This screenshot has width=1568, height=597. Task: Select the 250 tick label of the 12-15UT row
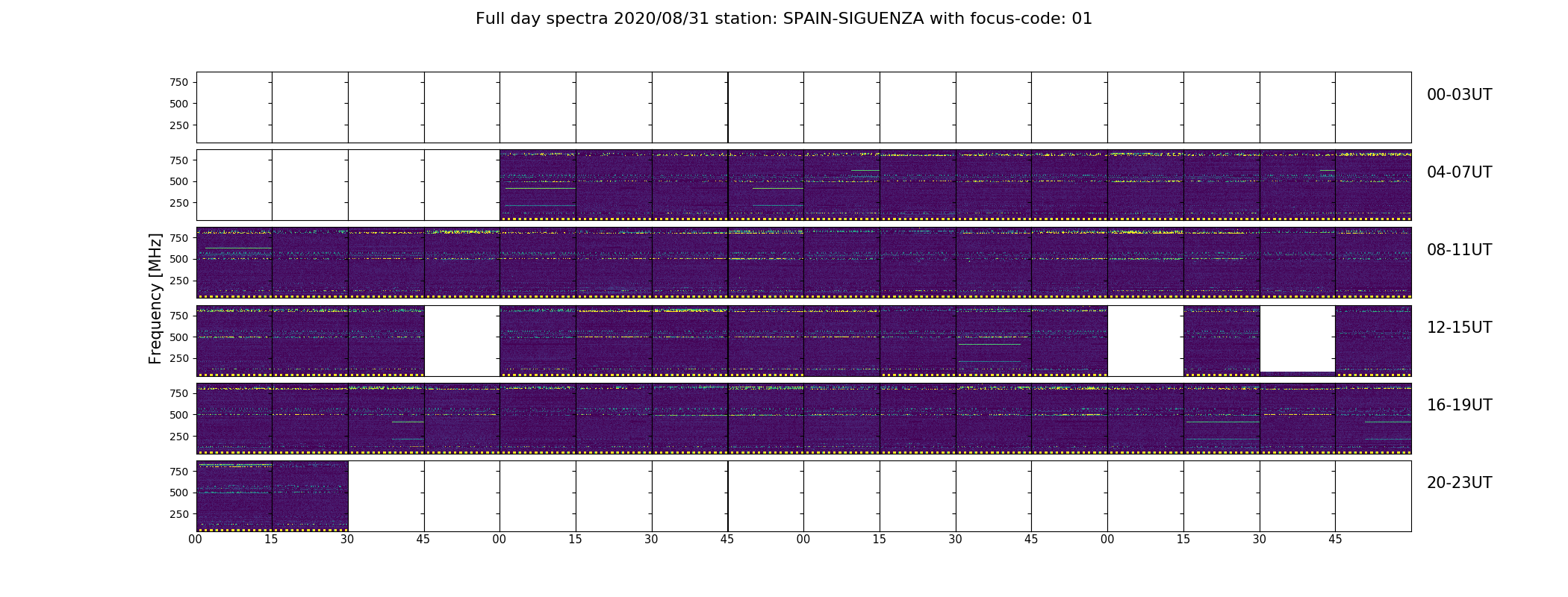(179, 358)
